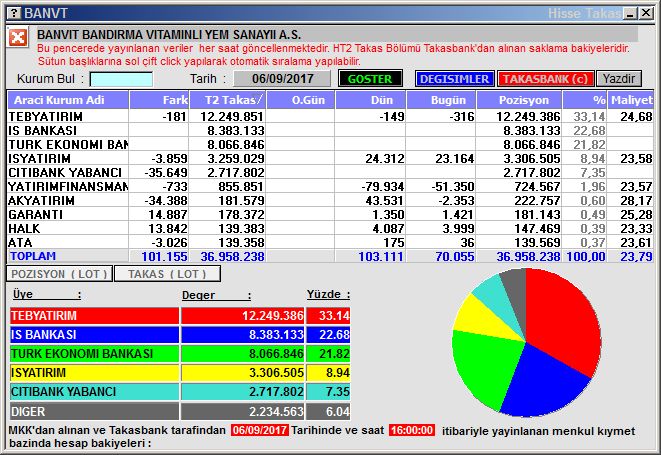Click the orange X icon beside company name
Image resolution: width=661 pixels, height=455 pixels.
point(18,38)
